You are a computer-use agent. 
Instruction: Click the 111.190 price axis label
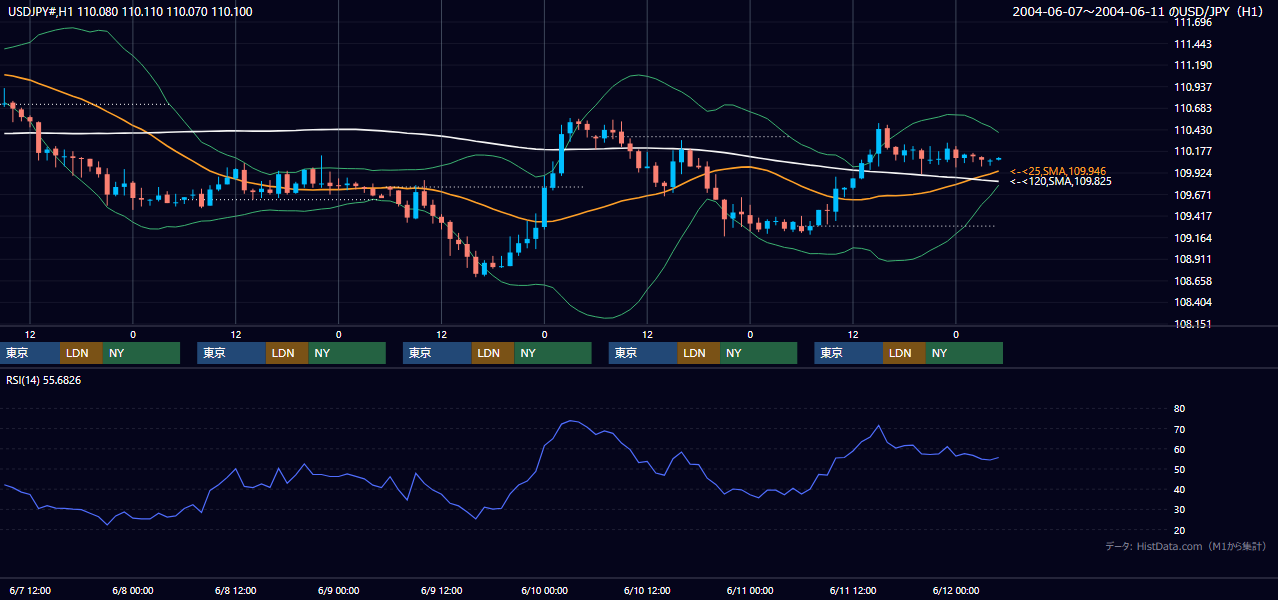coord(1193,65)
